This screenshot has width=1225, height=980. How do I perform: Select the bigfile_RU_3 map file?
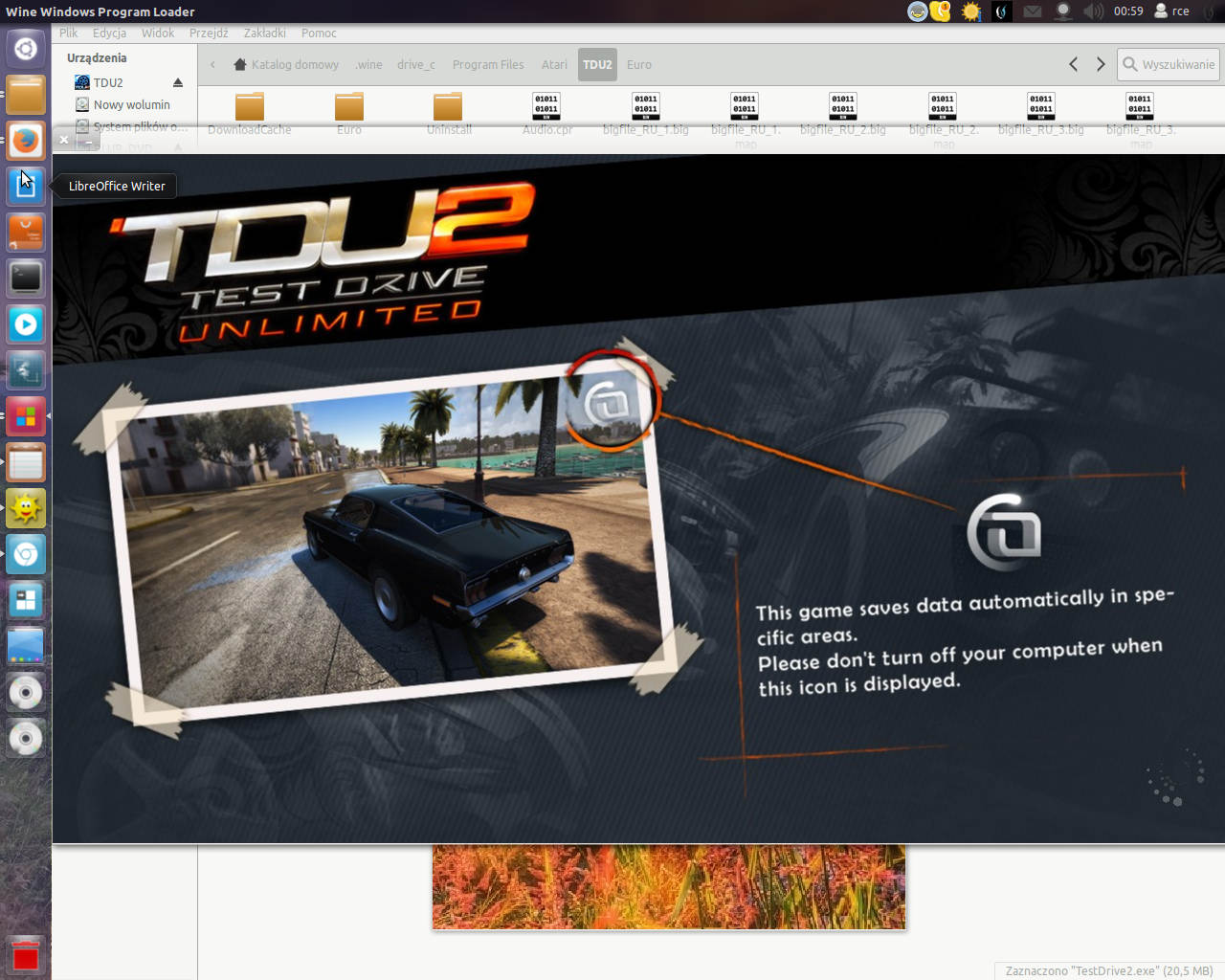point(1141,120)
